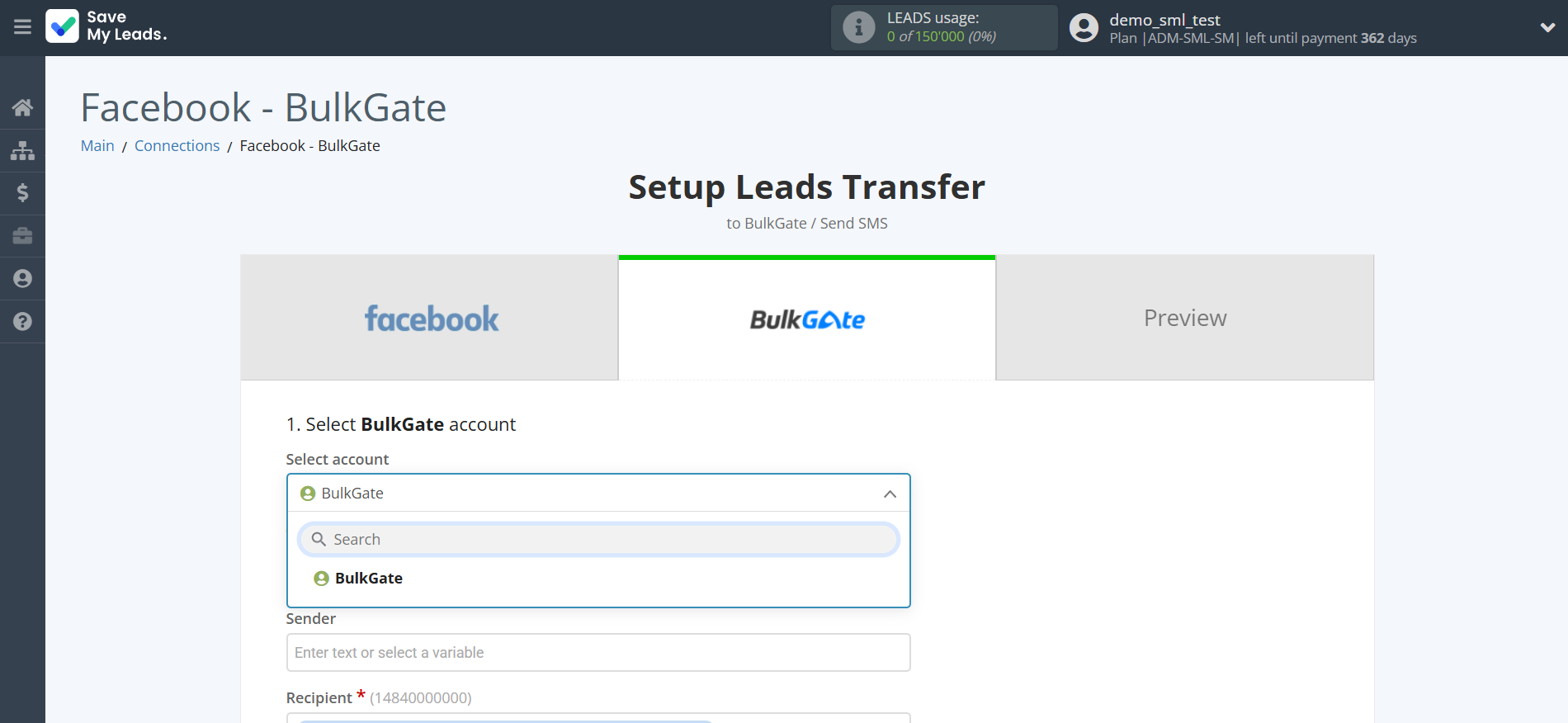The height and width of the screenshot is (723, 1568).
Task: Switch to the facebook tab
Action: point(430,319)
